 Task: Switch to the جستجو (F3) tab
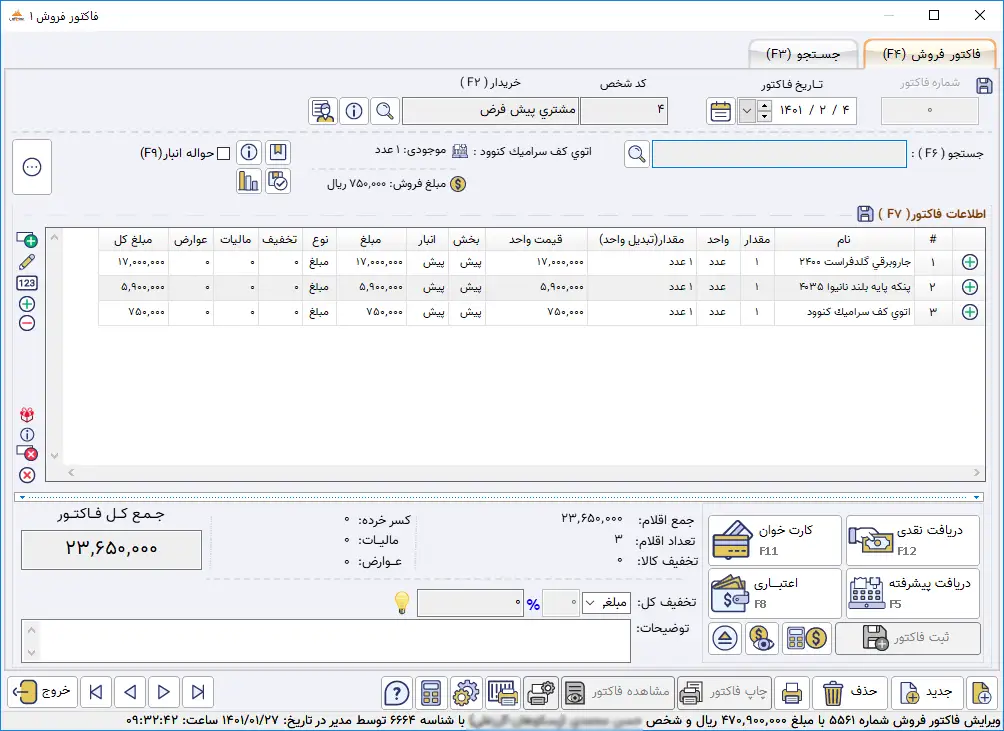(803, 53)
